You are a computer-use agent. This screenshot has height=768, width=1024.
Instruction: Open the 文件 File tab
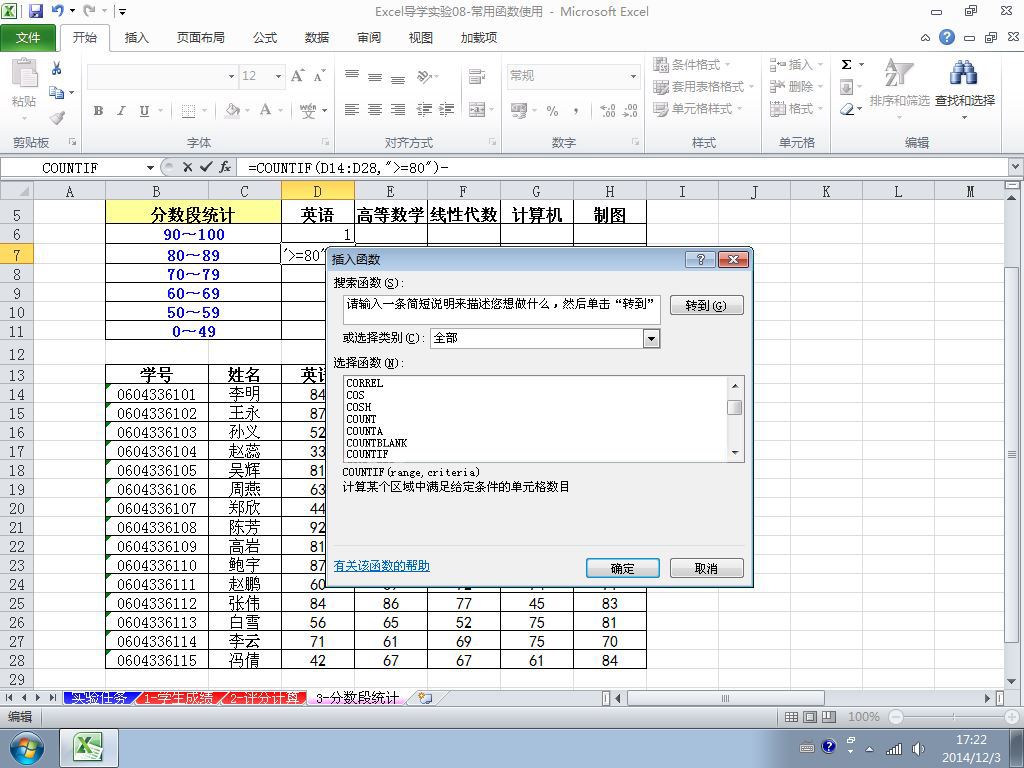28,38
